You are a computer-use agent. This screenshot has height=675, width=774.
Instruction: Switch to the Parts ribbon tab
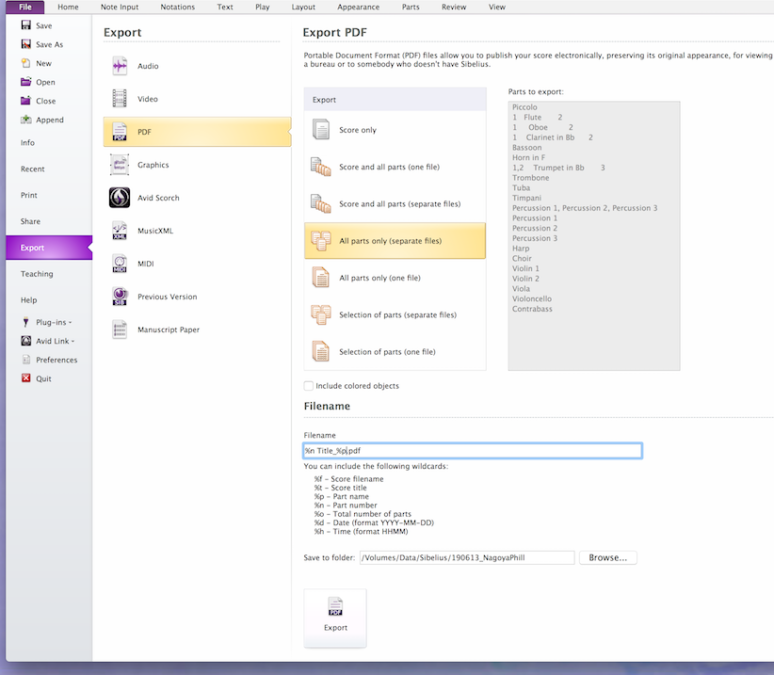tap(411, 7)
